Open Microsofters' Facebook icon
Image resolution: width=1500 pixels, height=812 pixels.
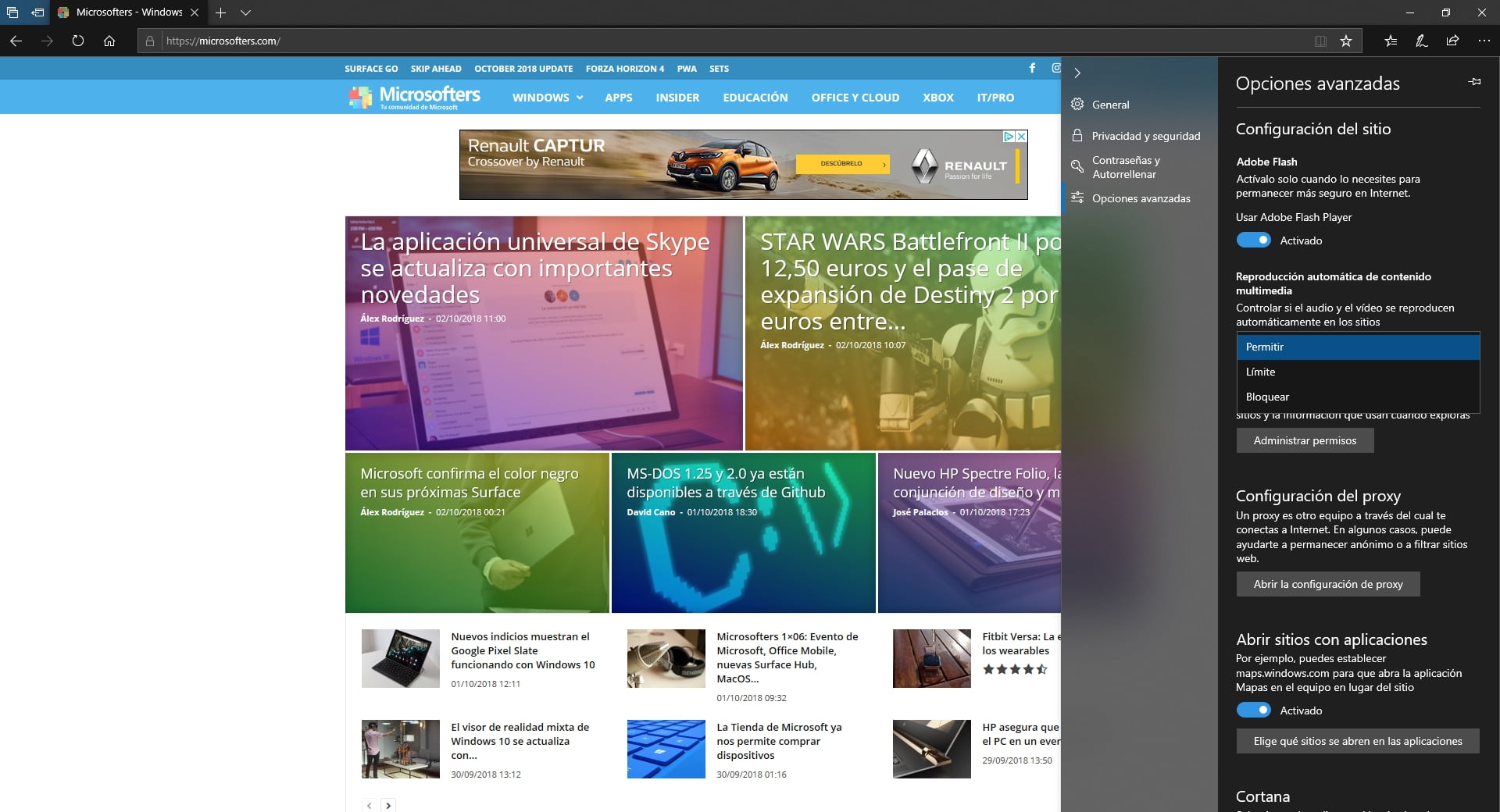click(1031, 69)
